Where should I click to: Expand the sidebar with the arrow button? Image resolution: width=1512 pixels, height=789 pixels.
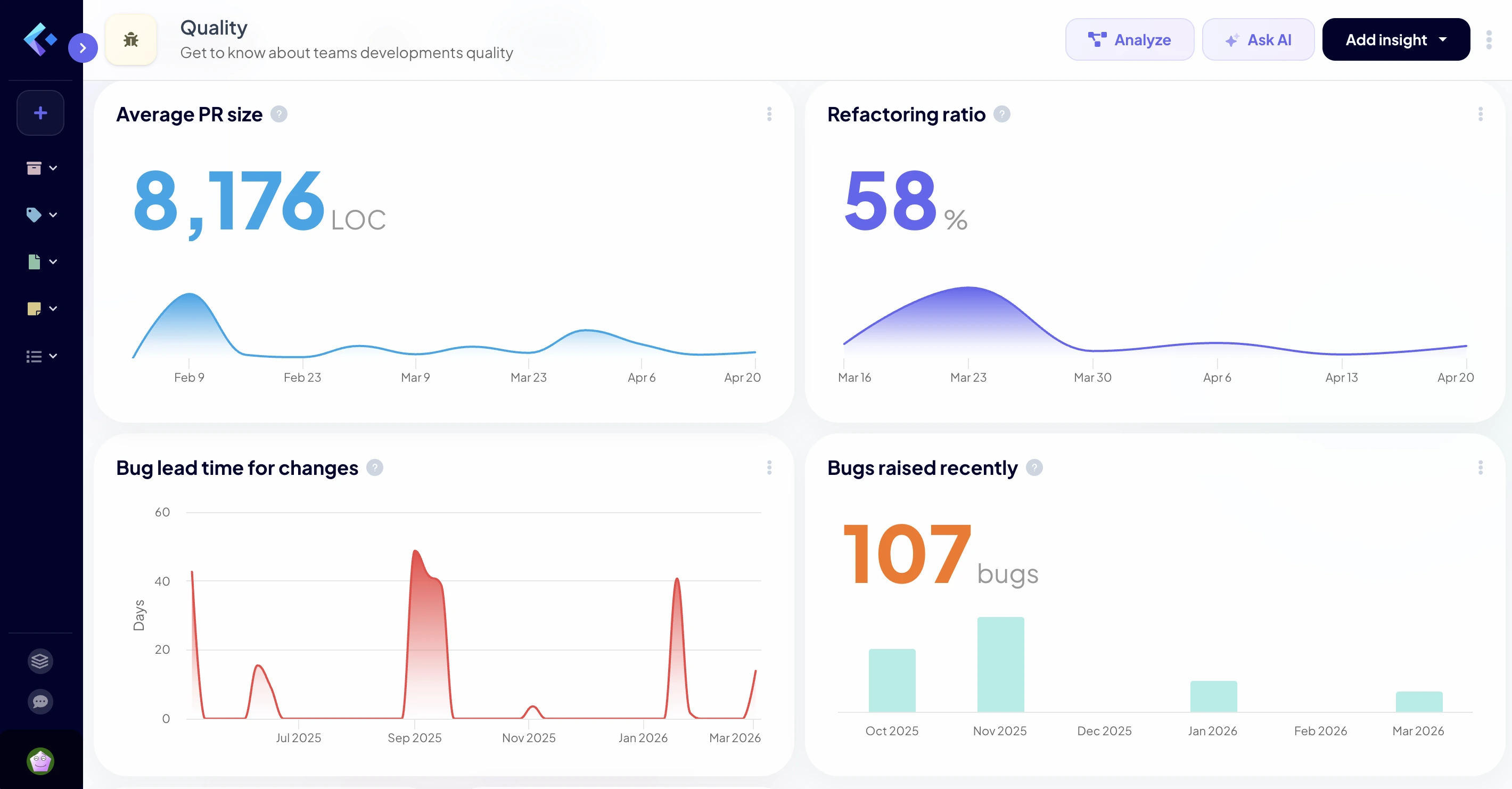pyautogui.click(x=83, y=47)
